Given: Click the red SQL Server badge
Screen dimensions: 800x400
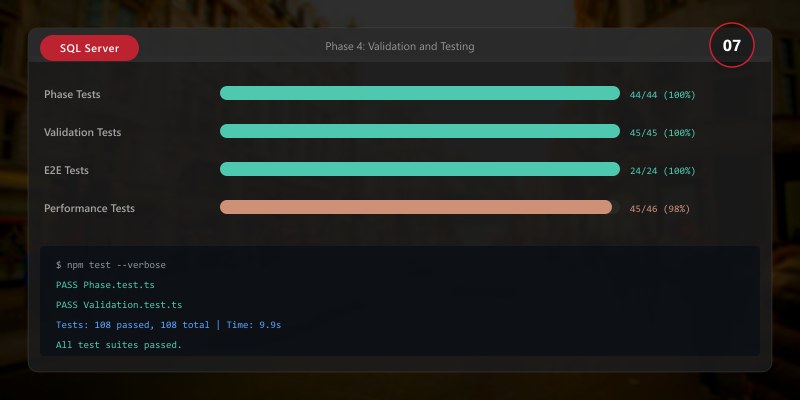Looking at the screenshot, I should [89, 48].
